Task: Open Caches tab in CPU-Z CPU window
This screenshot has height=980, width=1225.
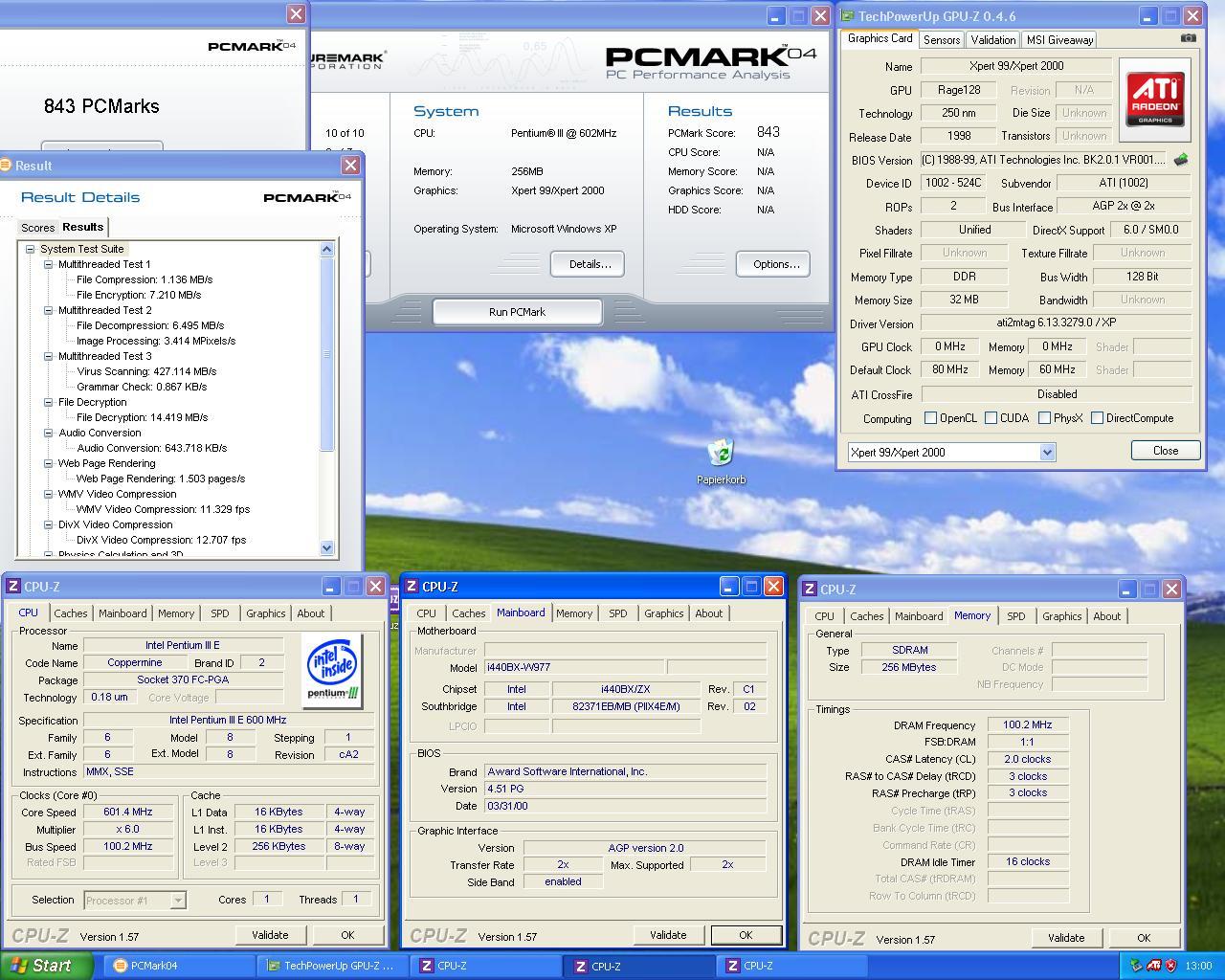Action: pos(71,613)
